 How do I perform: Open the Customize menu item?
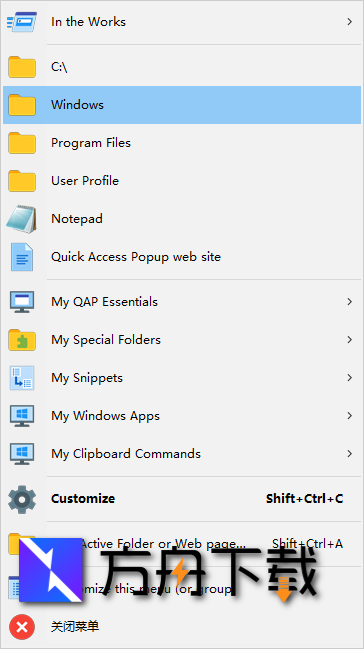click(182, 499)
